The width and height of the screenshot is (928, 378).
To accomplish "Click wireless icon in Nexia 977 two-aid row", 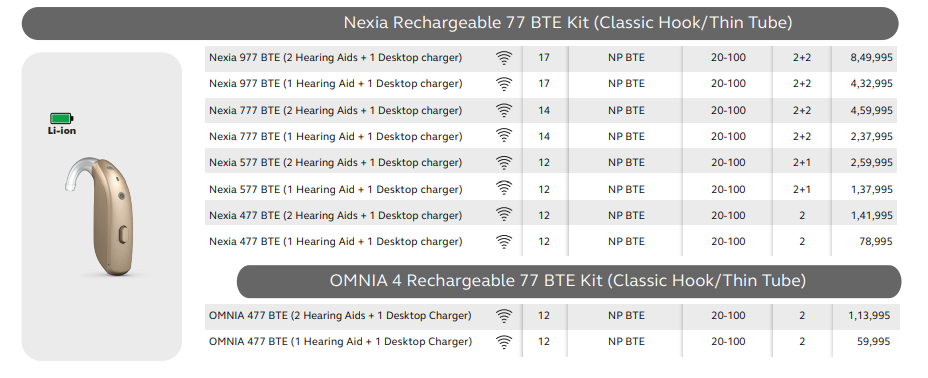I will point(504,58).
